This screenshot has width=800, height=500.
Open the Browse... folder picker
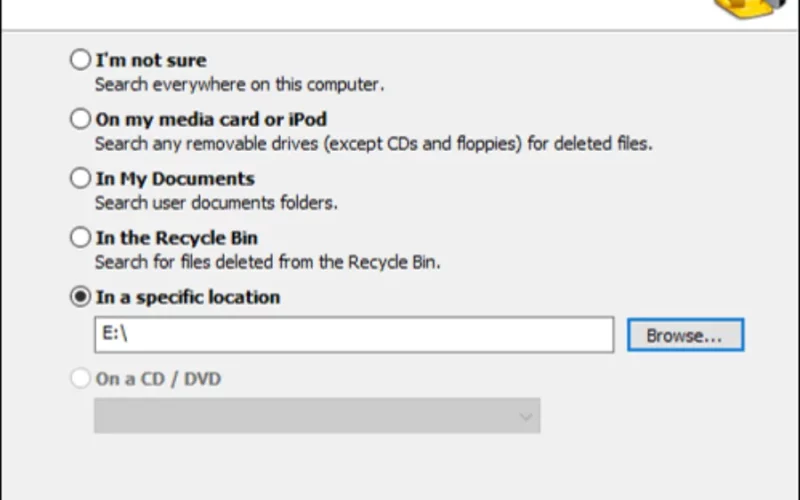(x=685, y=335)
